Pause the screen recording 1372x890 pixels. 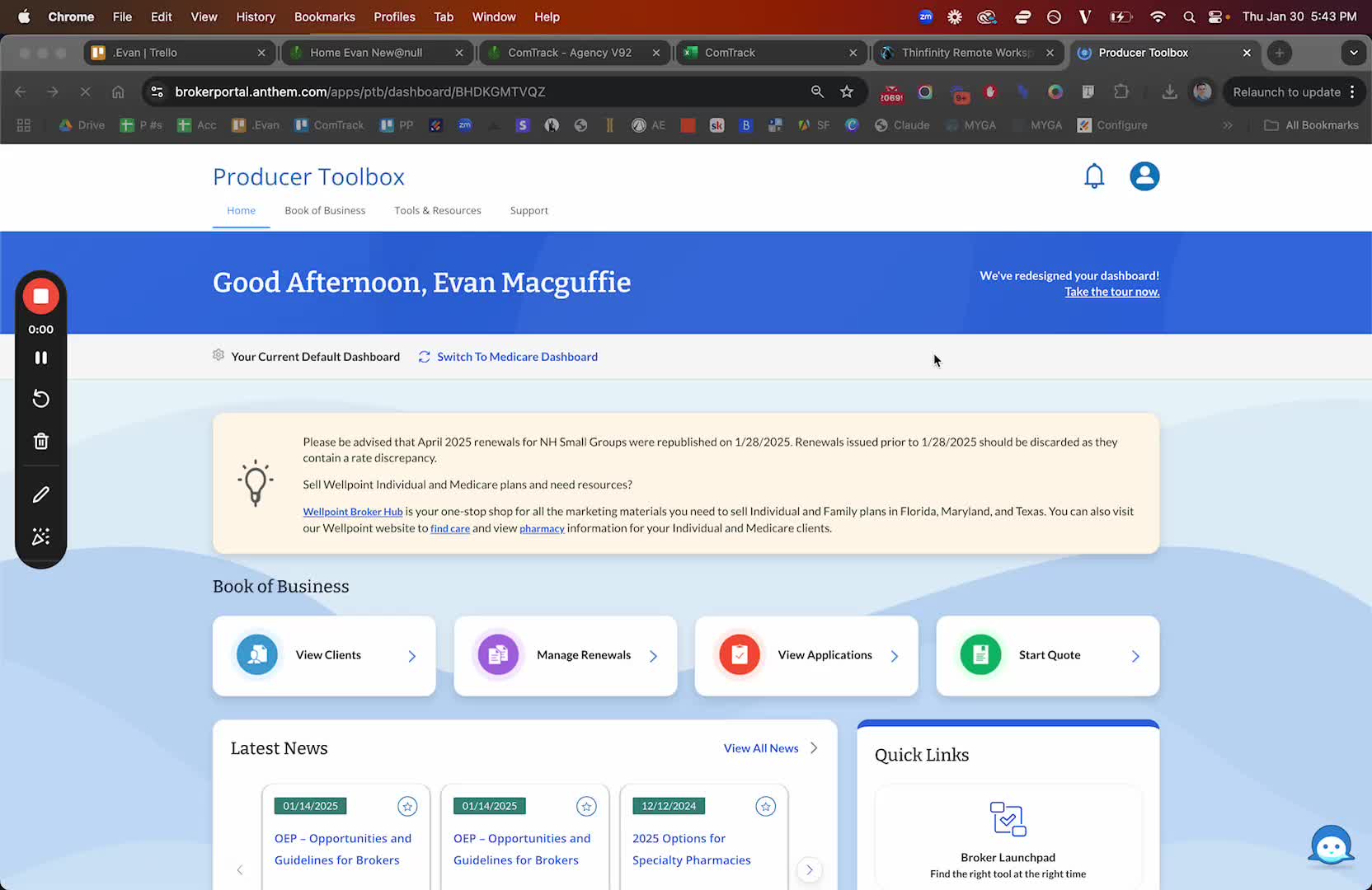(40, 358)
